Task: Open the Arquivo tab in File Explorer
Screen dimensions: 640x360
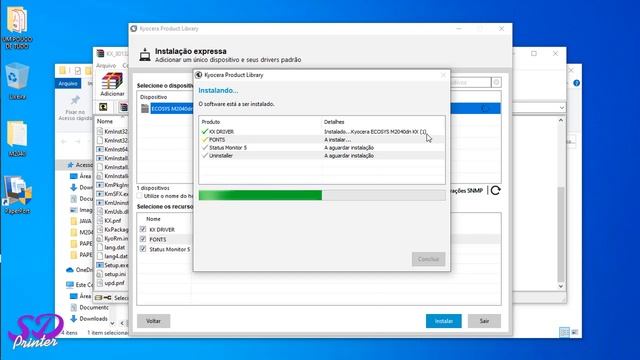Action: (68, 83)
